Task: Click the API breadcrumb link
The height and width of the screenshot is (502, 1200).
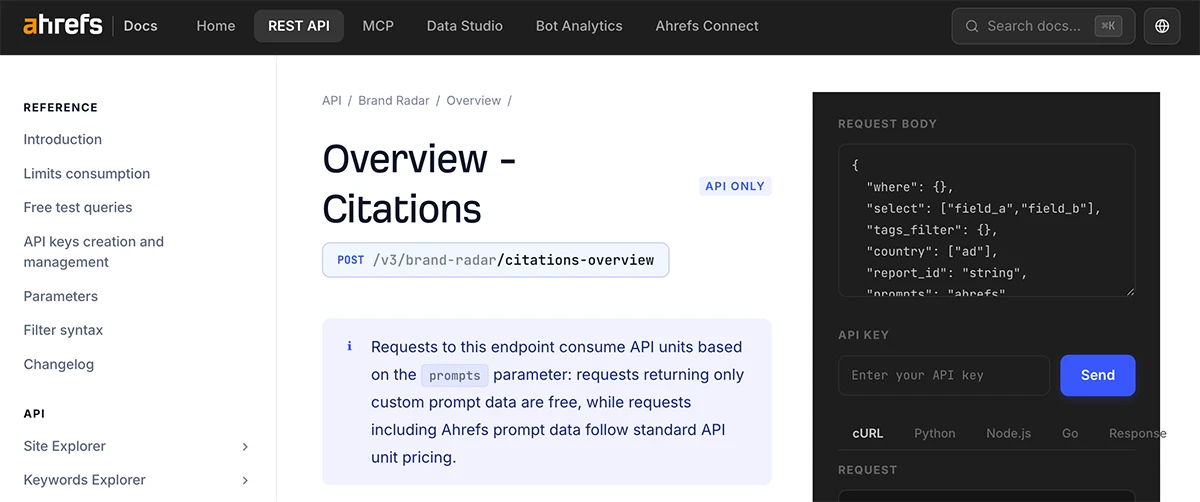Action: pos(332,101)
